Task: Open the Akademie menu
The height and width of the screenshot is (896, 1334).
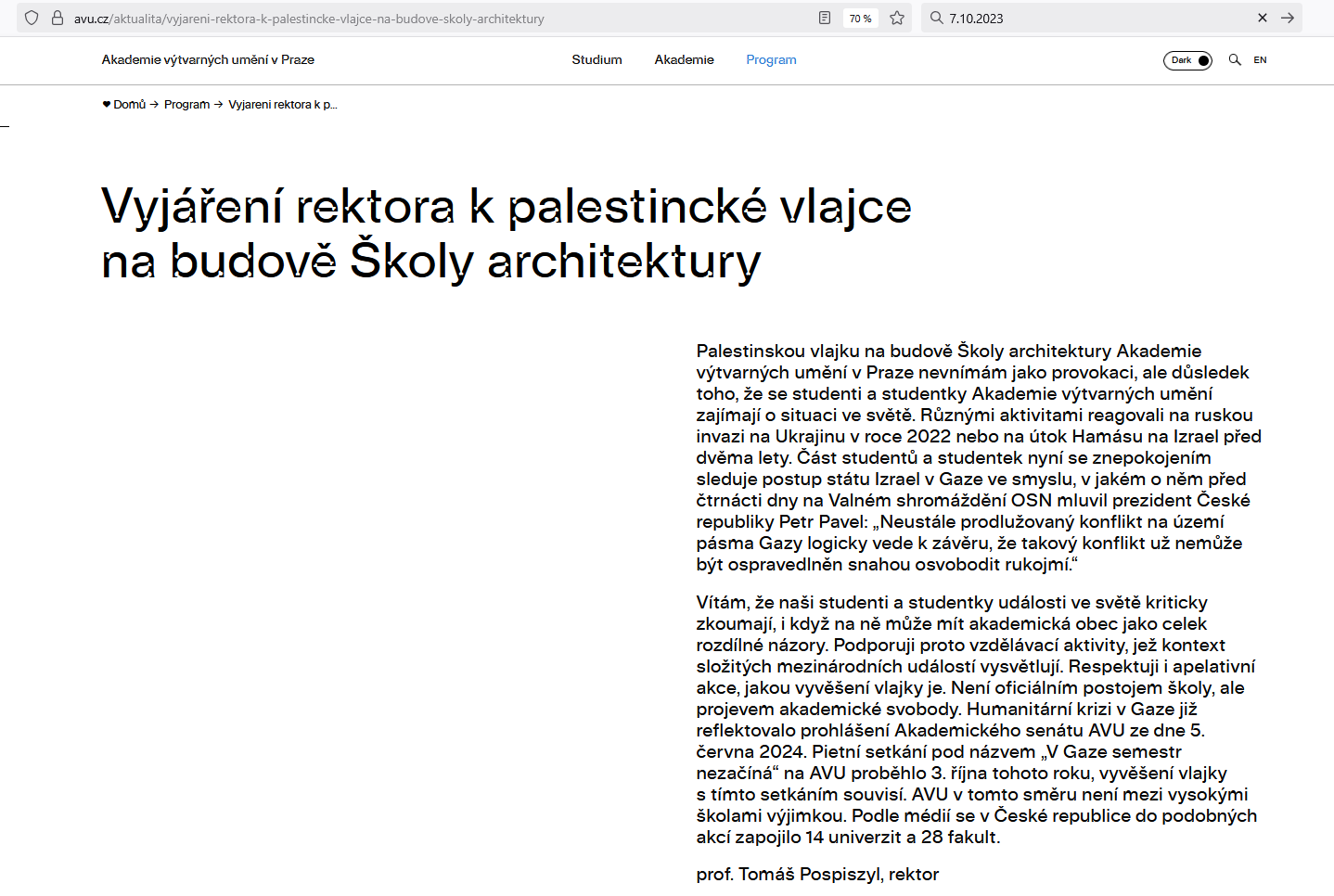Action: coord(684,60)
